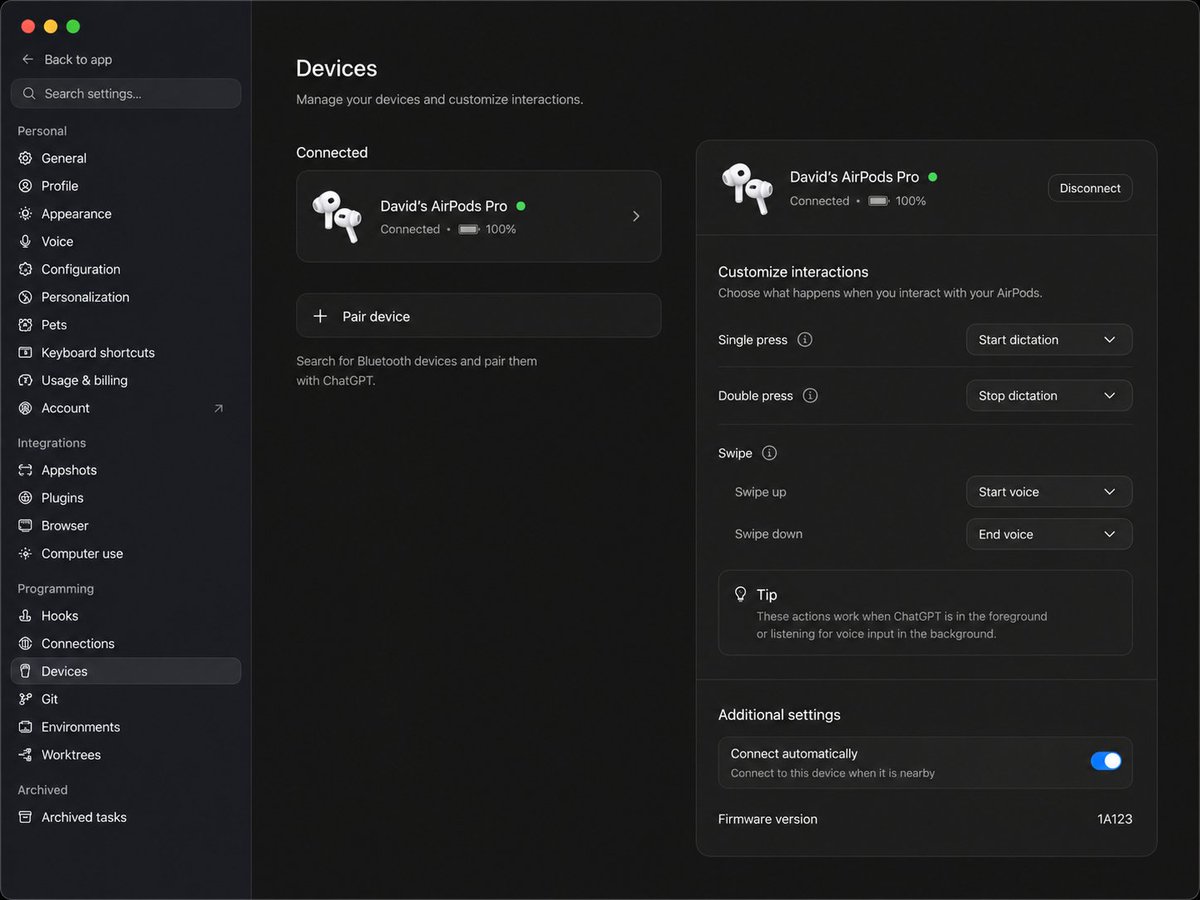Image resolution: width=1200 pixels, height=900 pixels.
Task: Open the Double press Stop dictation dropdown
Action: [x=1049, y=396]
